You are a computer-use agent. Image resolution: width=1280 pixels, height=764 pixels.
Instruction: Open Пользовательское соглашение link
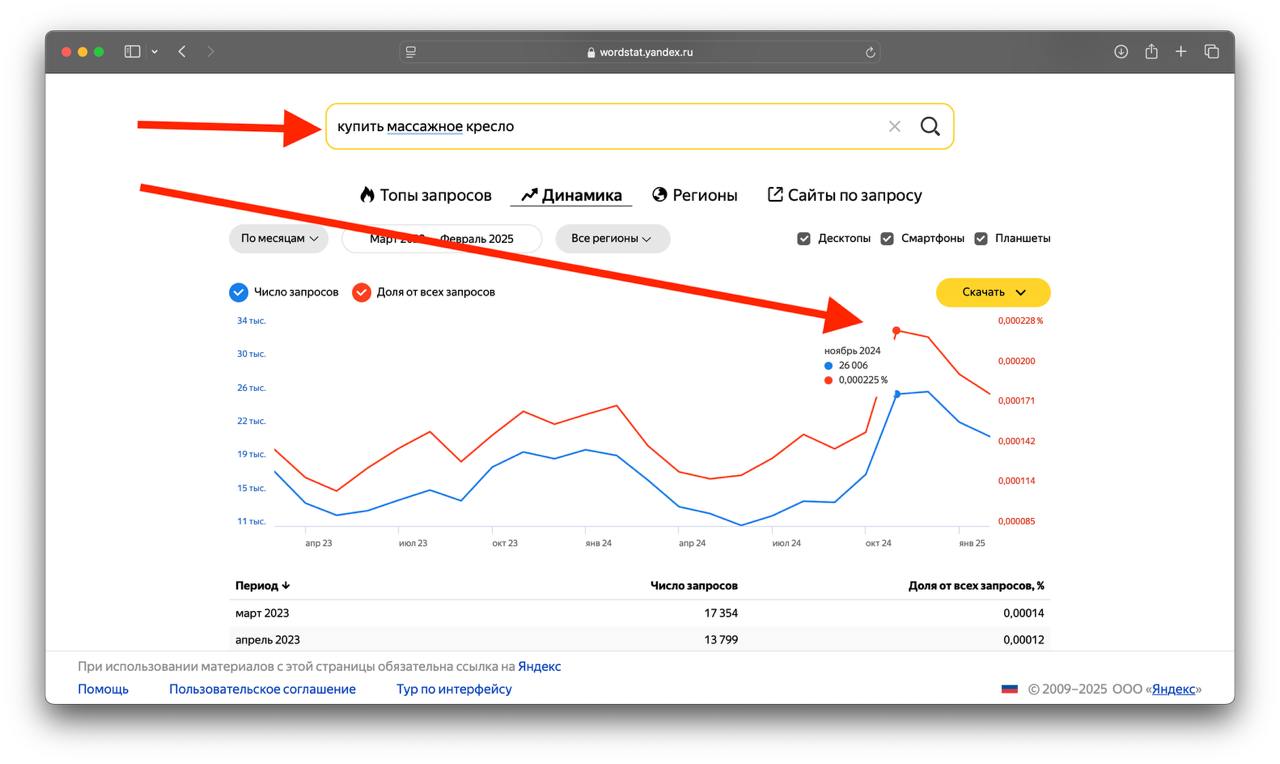click(x=262, y=689)
